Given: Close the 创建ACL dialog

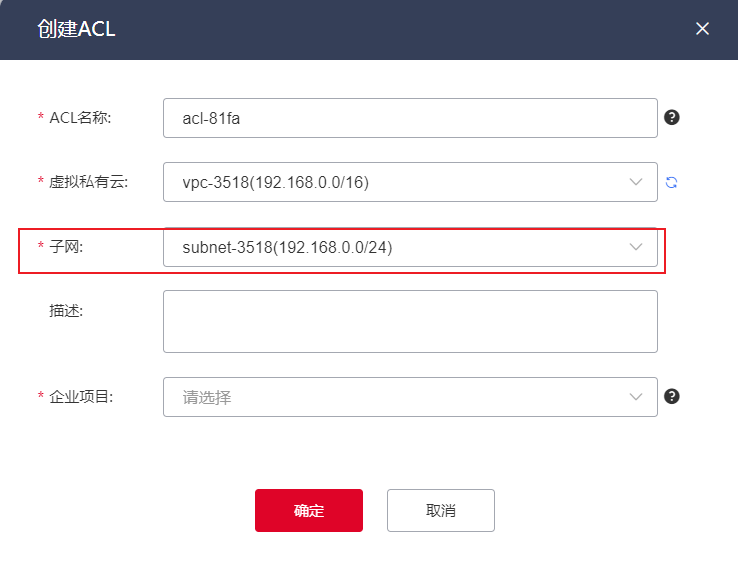Looking at the screenshot, I should tap(702, 29).
